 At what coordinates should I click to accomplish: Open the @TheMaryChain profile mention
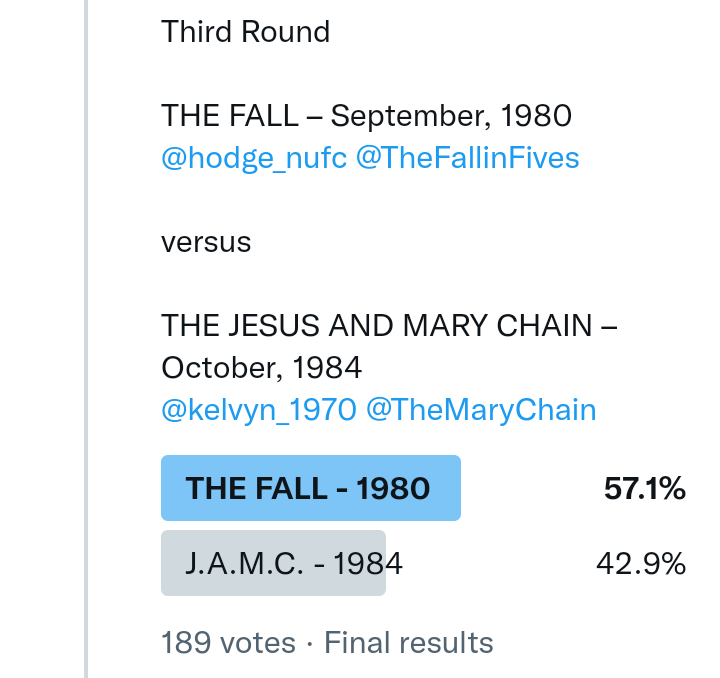click(481, 409)
